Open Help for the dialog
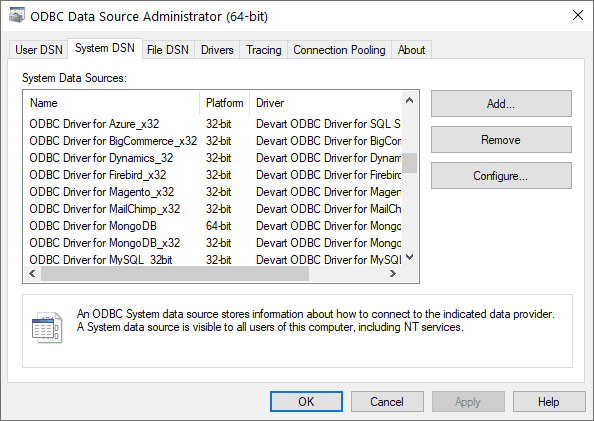The image size is (594, 421). click(x=549, y=401)
